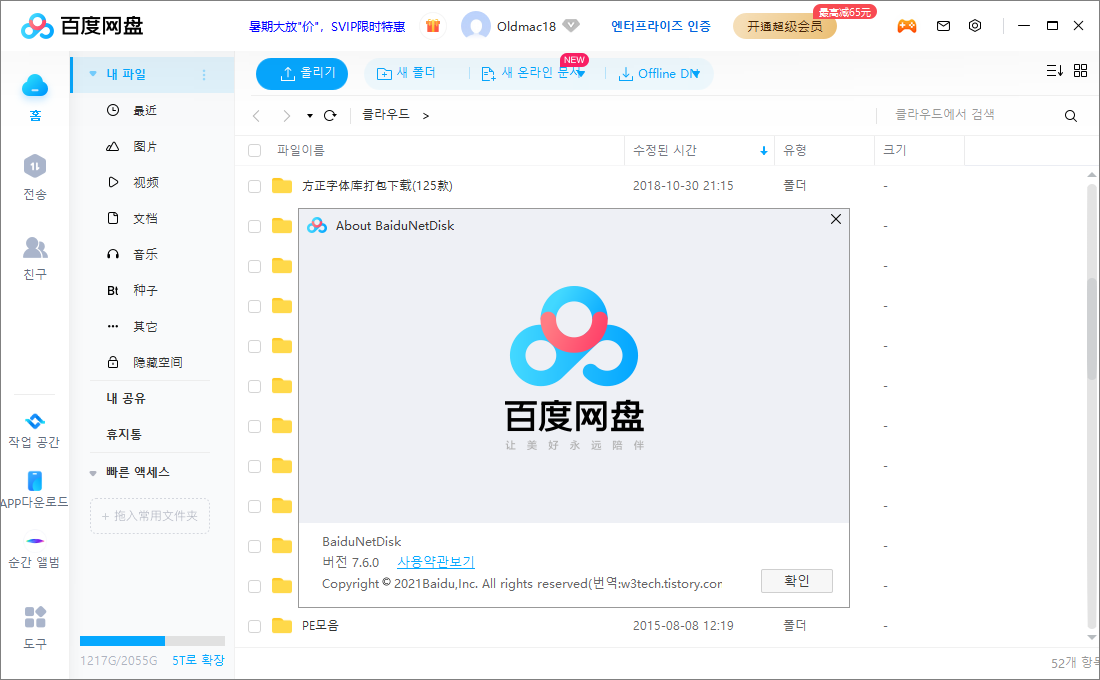Click the storage usage progress bar
Viewport: 1100px width, 680px height.
152,641
